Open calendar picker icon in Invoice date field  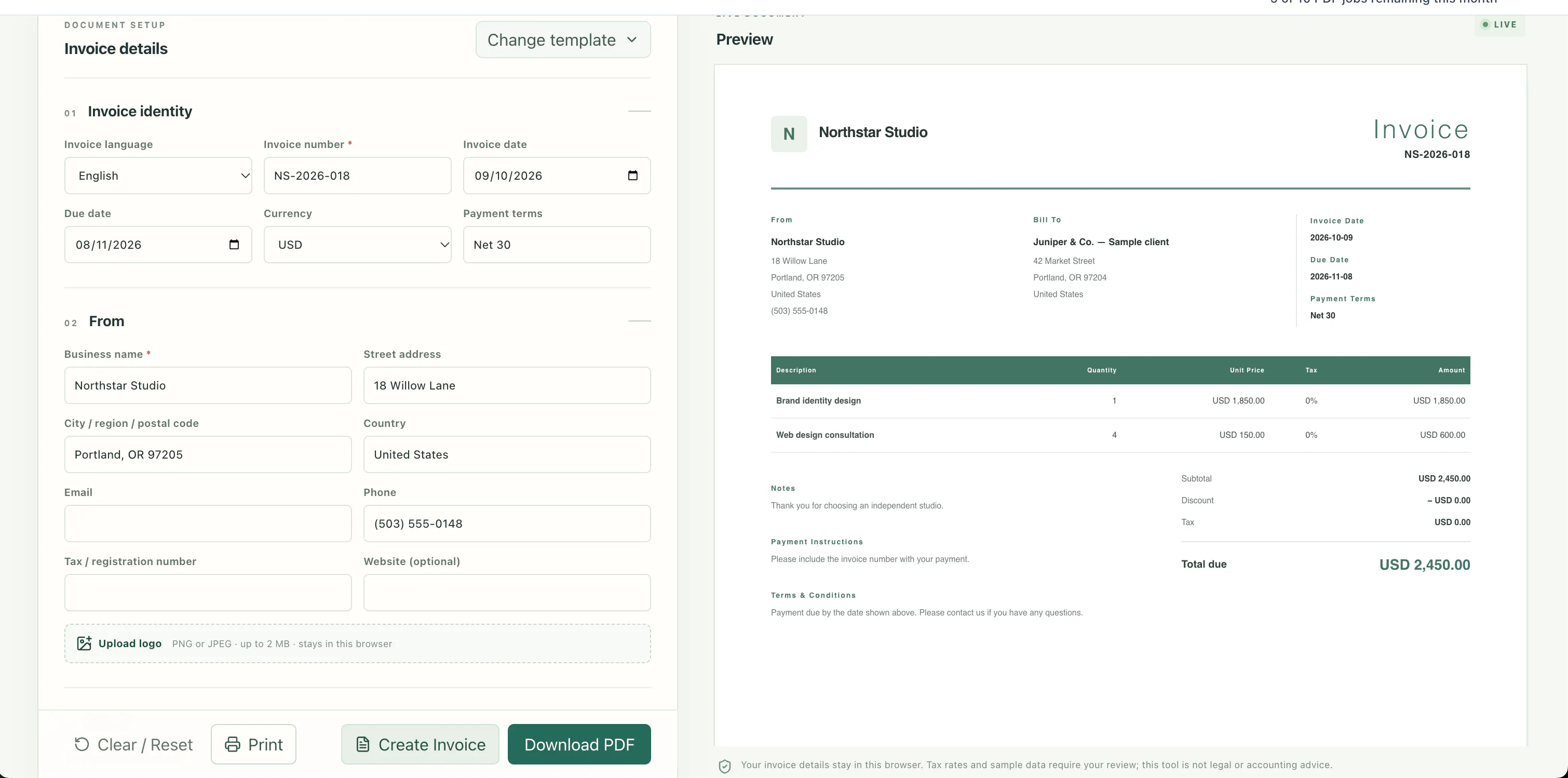[x=632, y=176]
